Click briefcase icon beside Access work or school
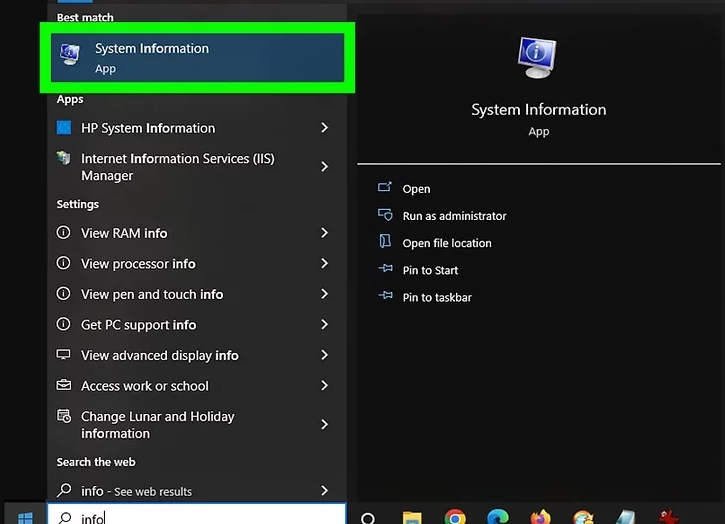 (x=64, y=385)
